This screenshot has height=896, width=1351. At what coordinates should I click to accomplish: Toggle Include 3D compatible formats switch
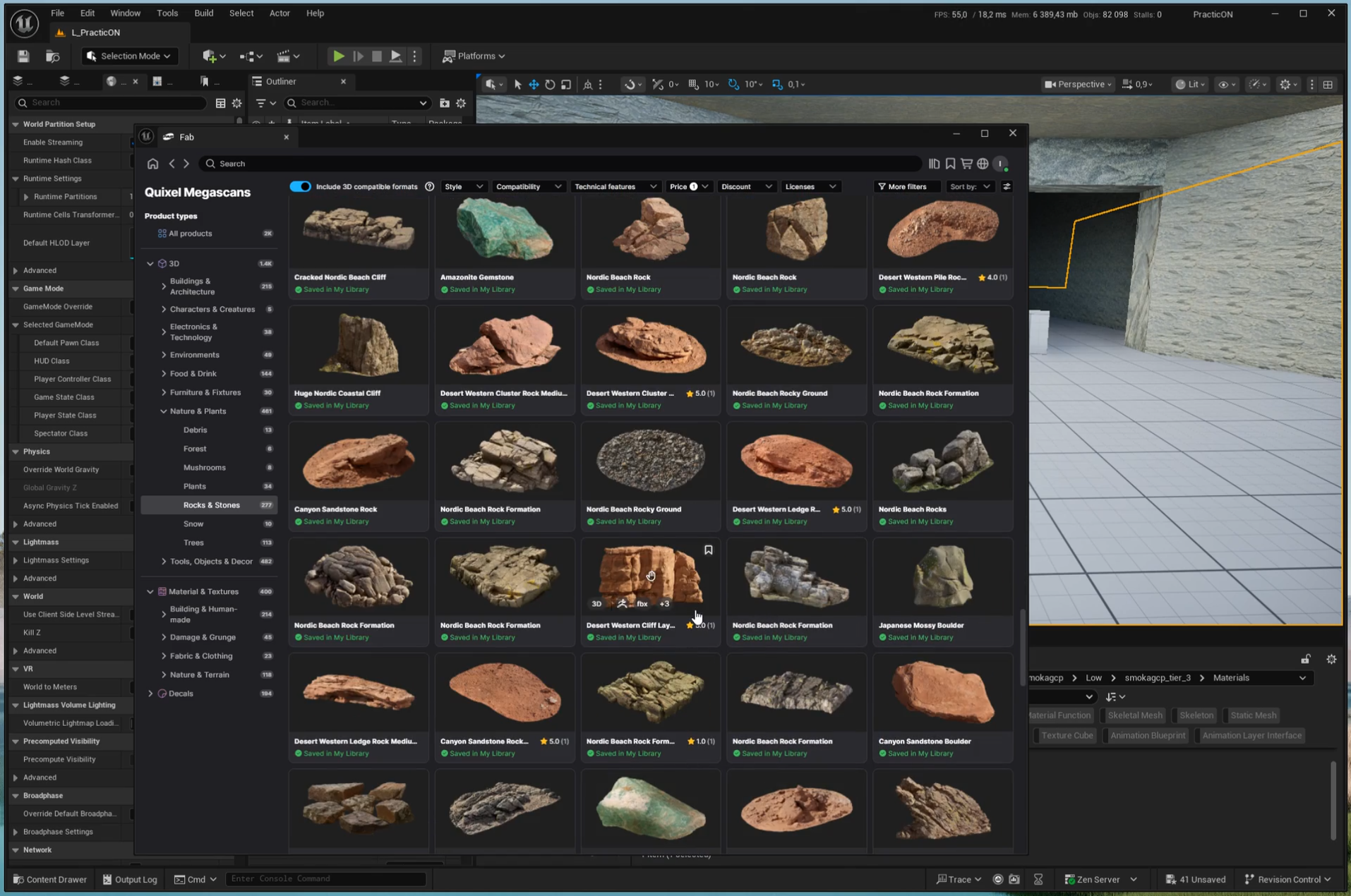coord(300,186)
